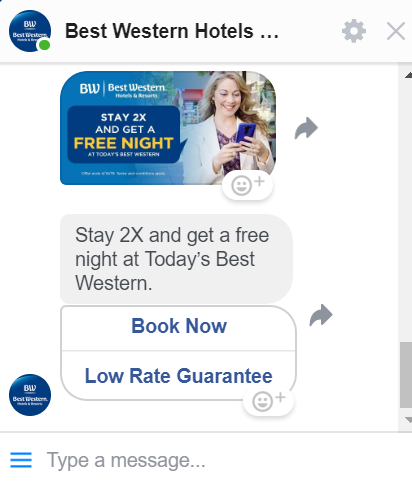Click the scrollbar up arrow

(x=408, y=75)
